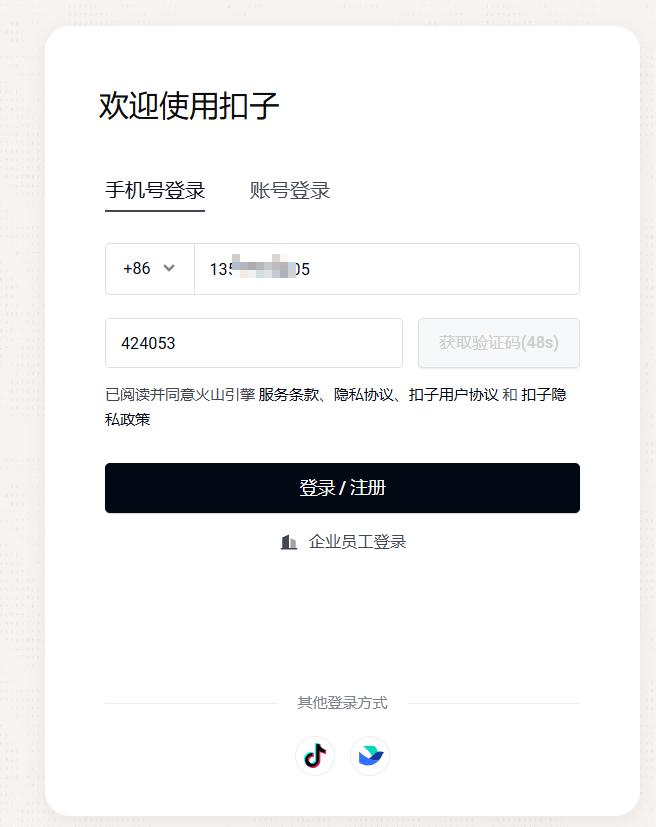Image resolution: width=656 pixels, height=827 pixels.
Task: Switch to the 手机号登录 tab
Action: pos(155,190)
